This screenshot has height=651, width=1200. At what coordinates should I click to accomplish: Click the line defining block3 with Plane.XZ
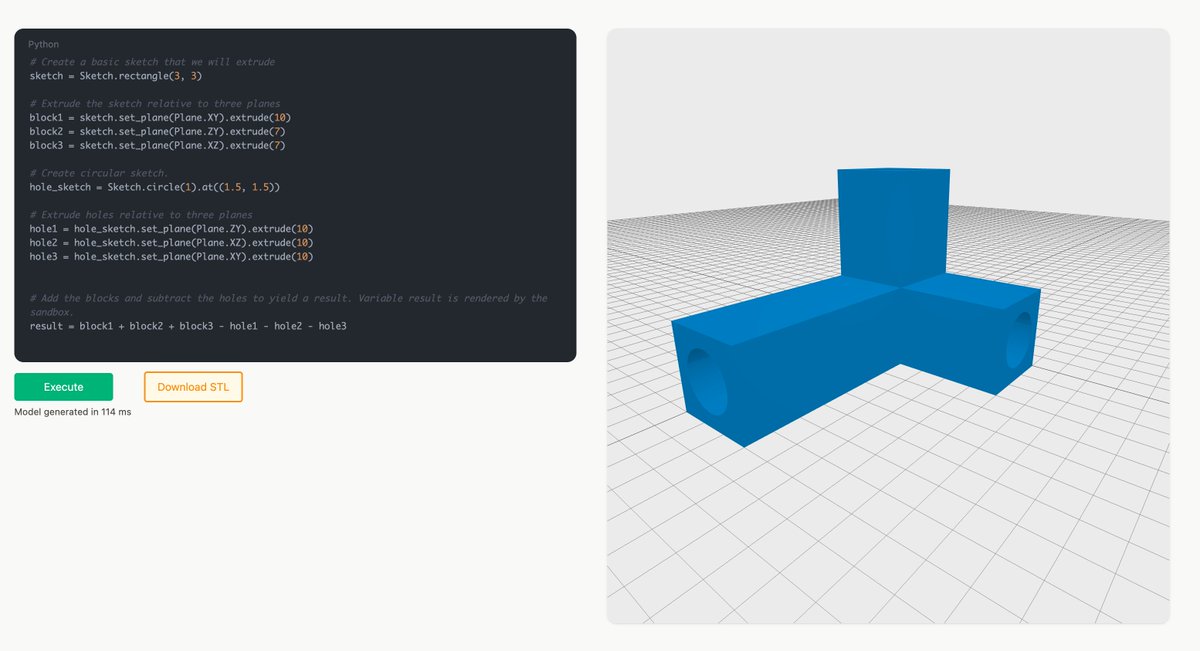pyautogui.click(x=158, y=146)
